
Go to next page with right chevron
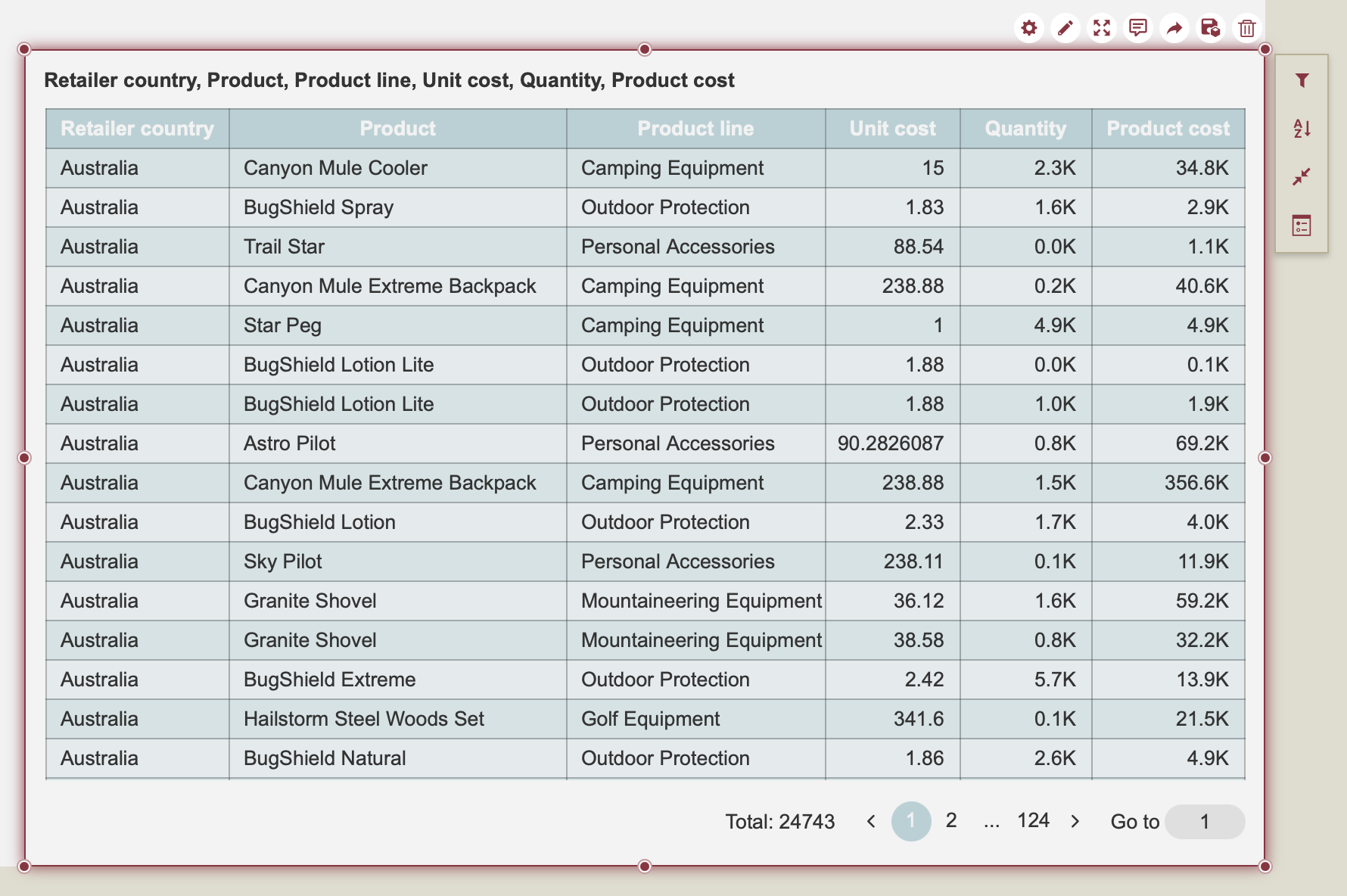[x=1075, y=822]
